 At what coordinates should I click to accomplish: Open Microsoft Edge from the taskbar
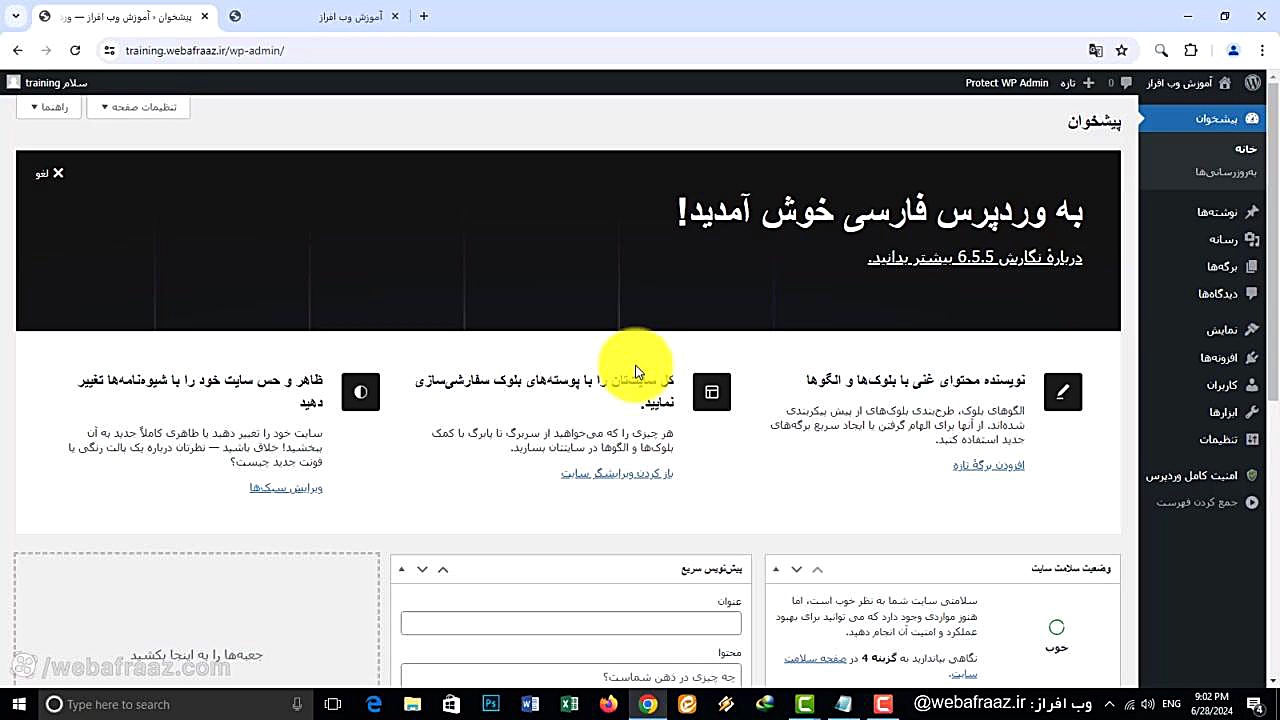tap(373, 704)
